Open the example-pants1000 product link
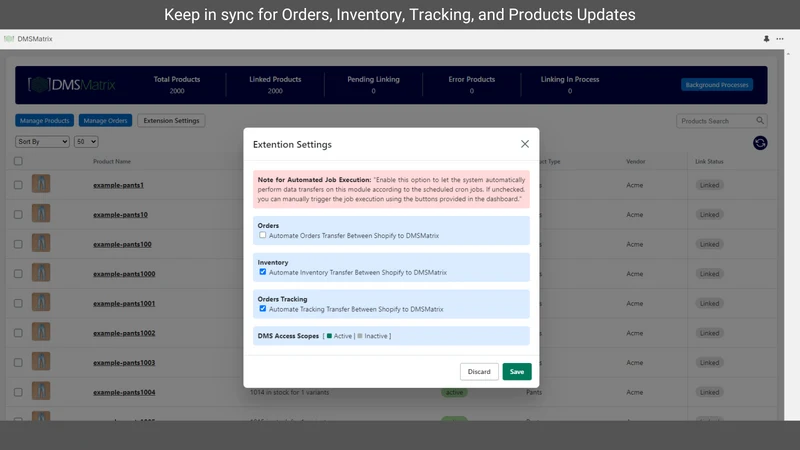 (124, 274)
